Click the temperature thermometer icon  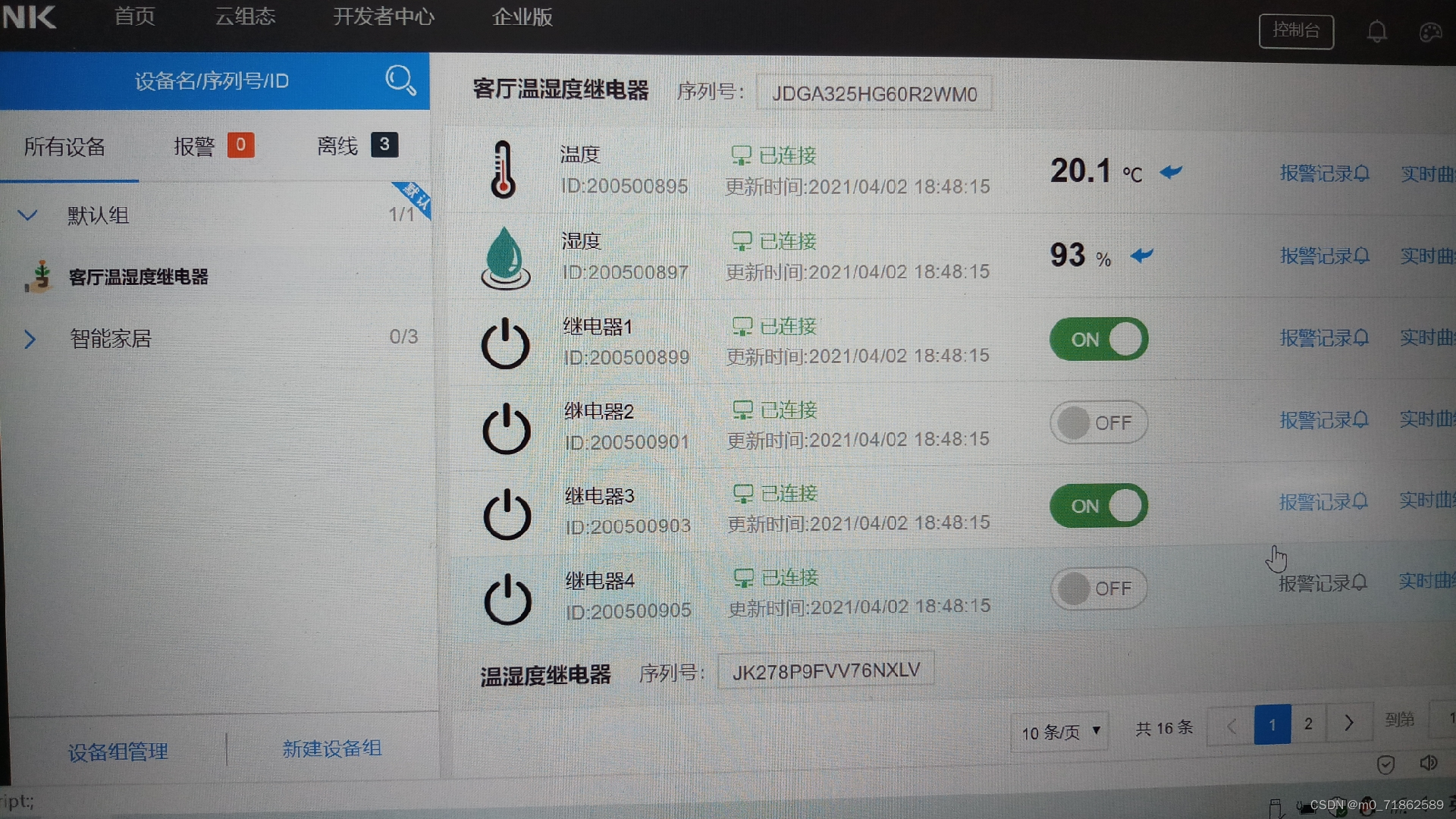point(502,170)
